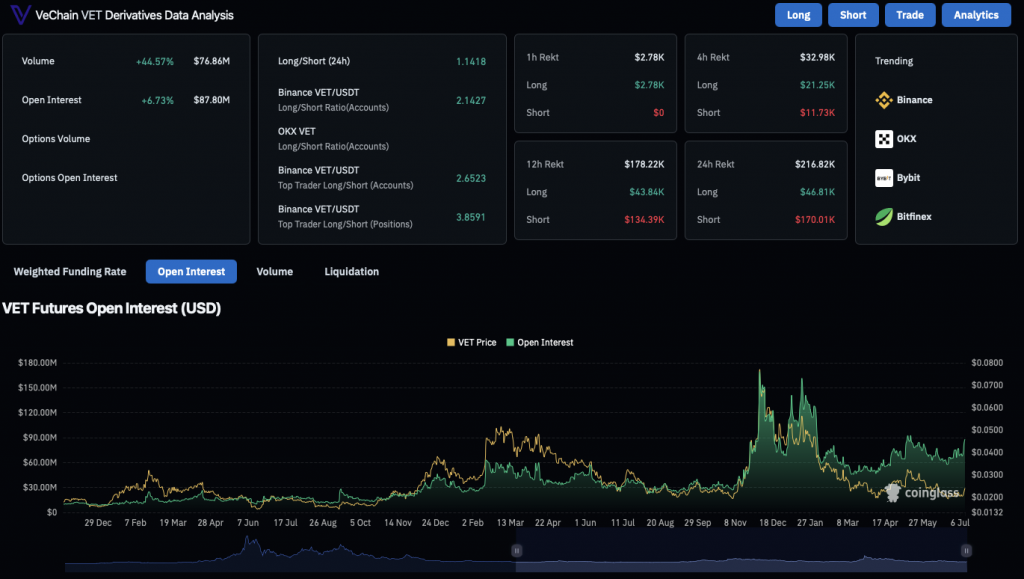The image size is (1024, 579).
Task: Click the Binance exchange icon
Action: [x=884, y=100]
